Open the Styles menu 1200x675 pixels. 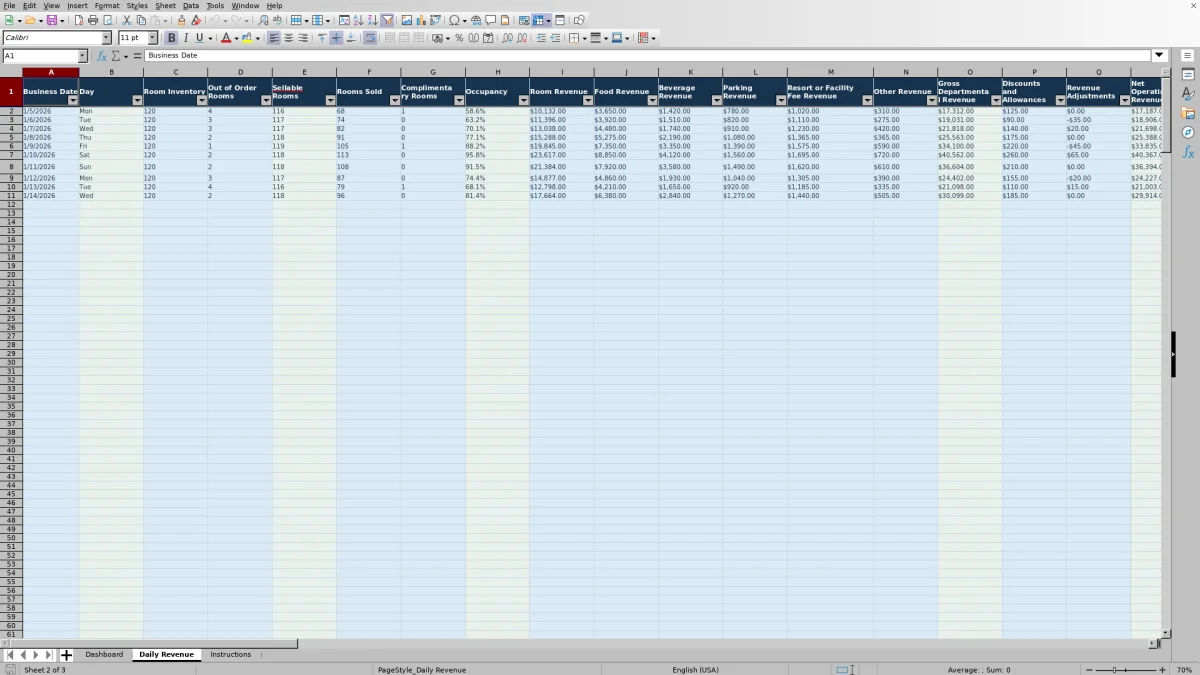tap(137, 5)
